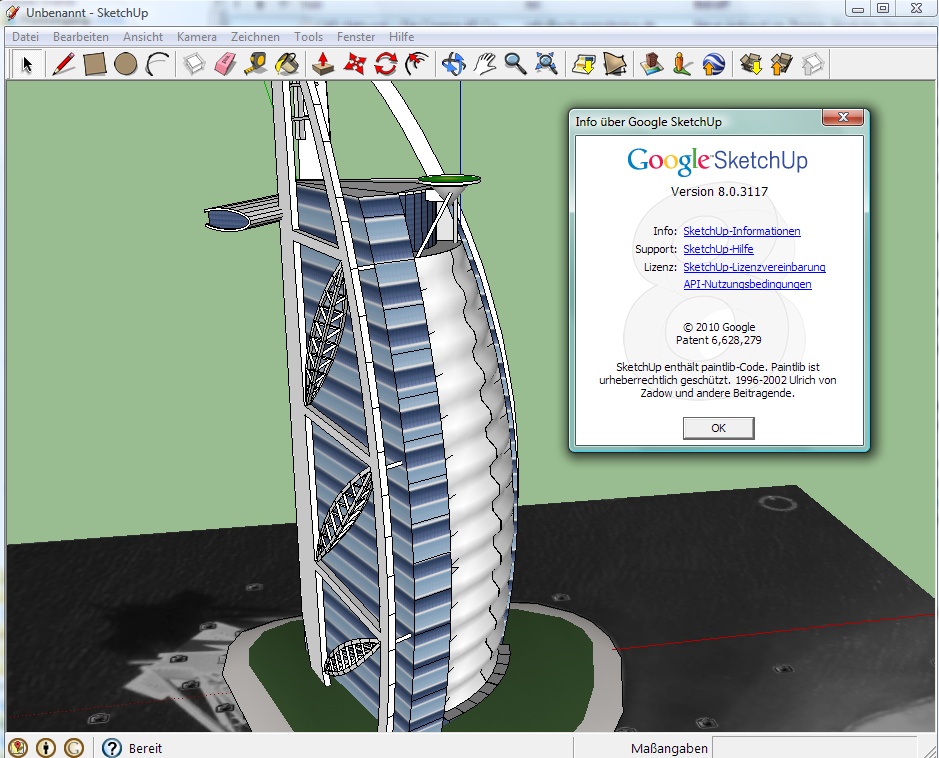Screen dimensions: 939x758
Task: Click the grayed Share Component icon
Action: [x=813, y=64]
